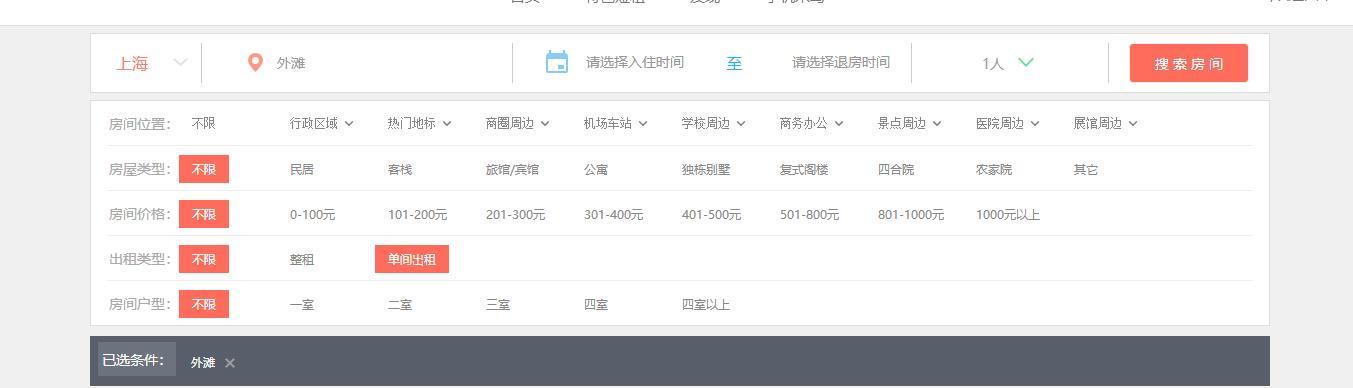Select the 民居 house type
The image size is (1353, 388).
pos(302,170)
